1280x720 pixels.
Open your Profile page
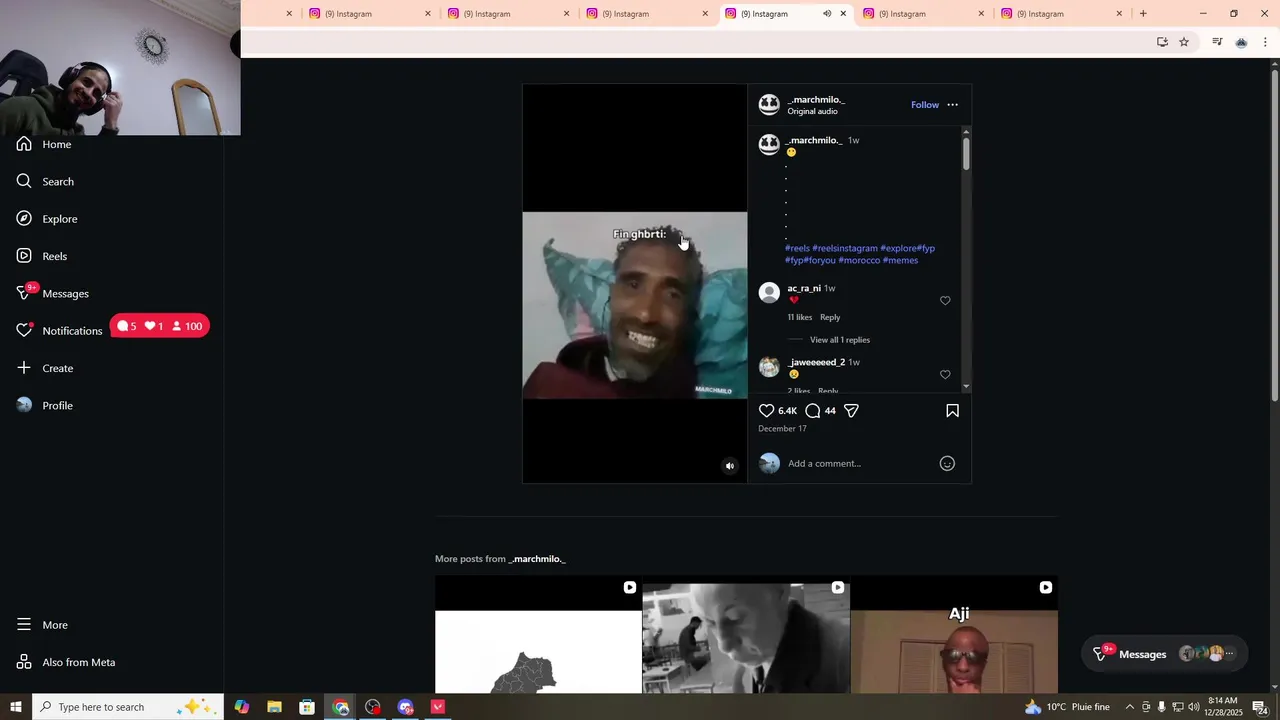(x=45, y=405)
